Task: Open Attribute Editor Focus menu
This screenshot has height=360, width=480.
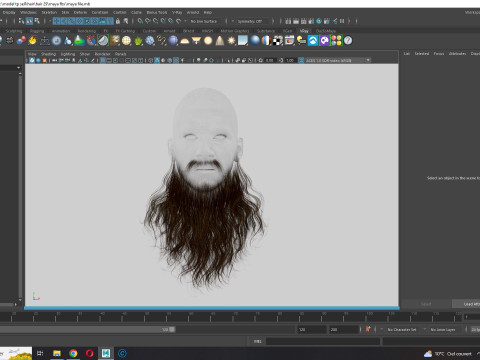Action: (x=439, y=53)
